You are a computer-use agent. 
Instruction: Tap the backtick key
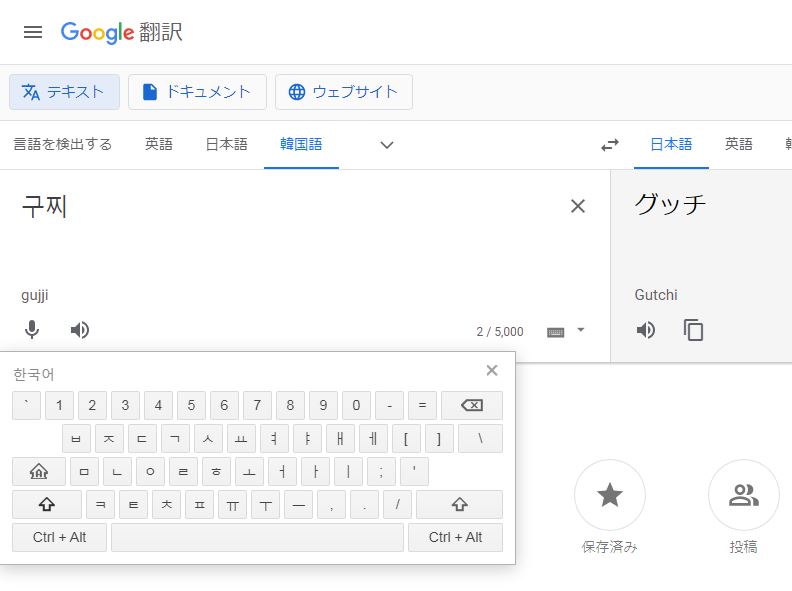click(26, 405)
